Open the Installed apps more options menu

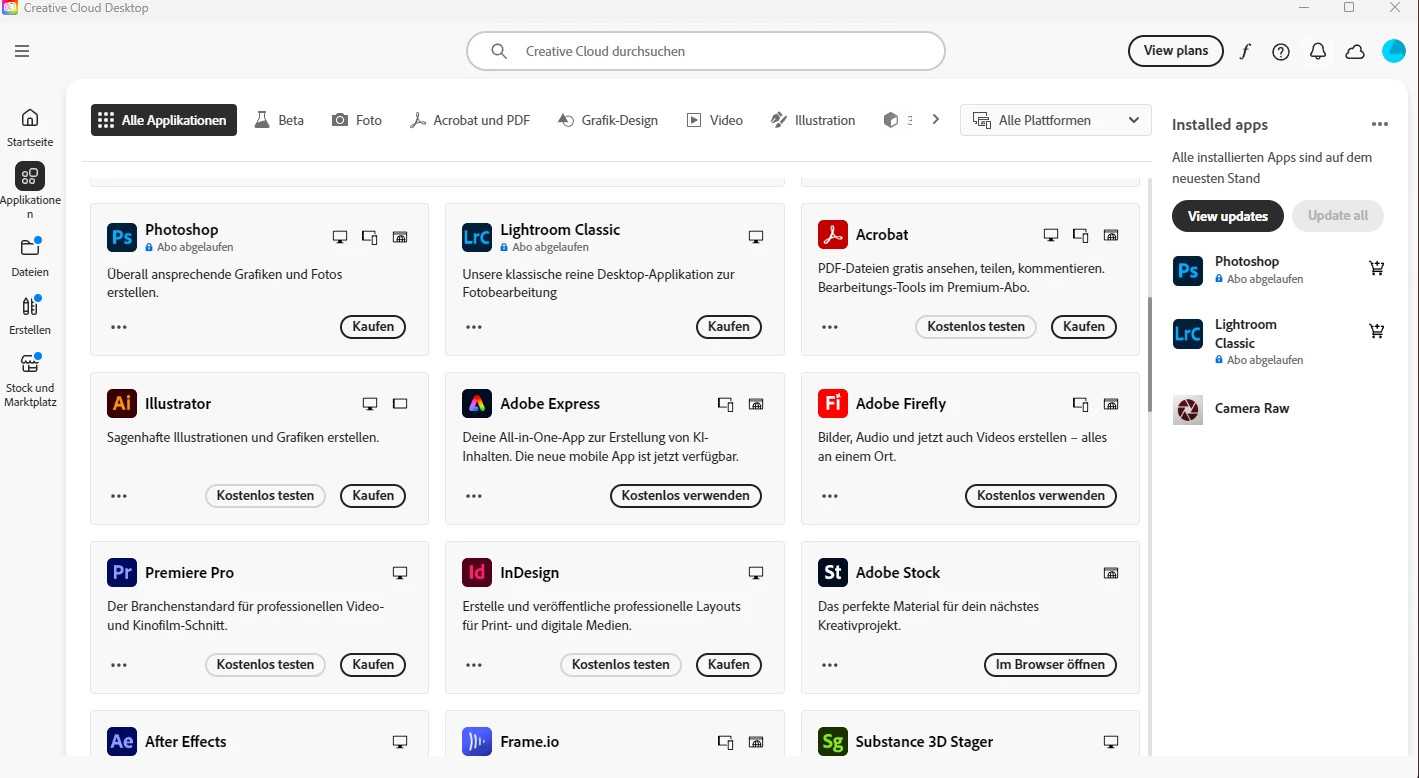click(x=1380, y=125)
